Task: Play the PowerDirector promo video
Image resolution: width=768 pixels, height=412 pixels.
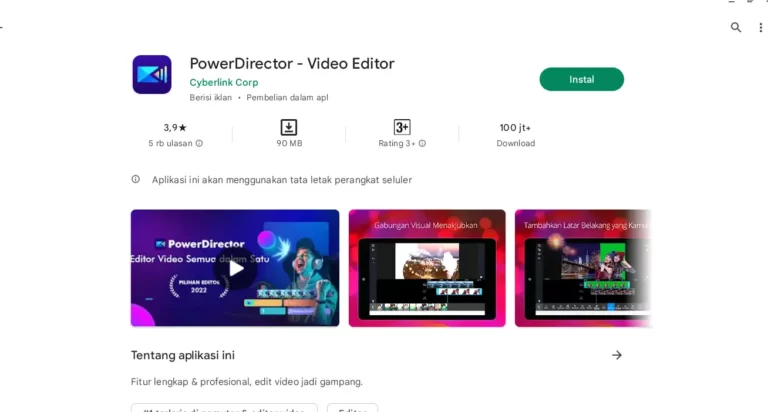Action: click(235, 268)
